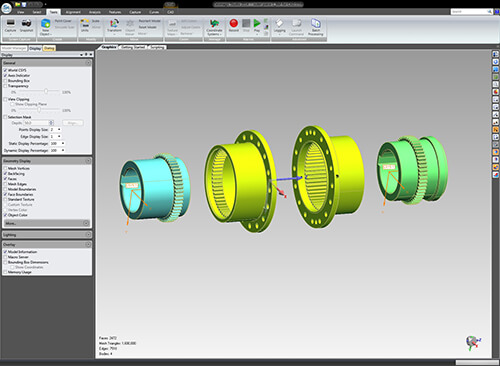Click the green gear hub model
This screenshot has height=366, width=500.
(x=412, y=171)
